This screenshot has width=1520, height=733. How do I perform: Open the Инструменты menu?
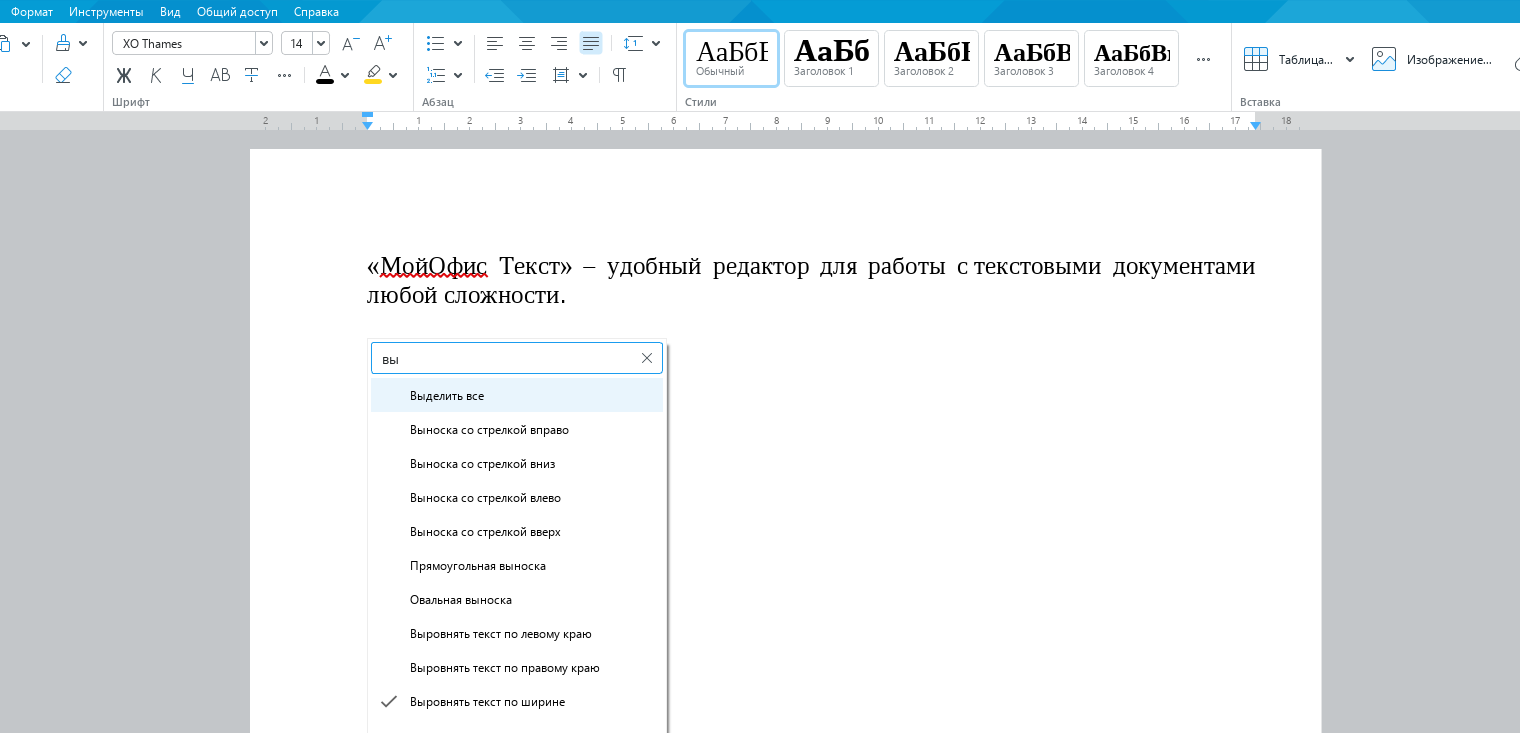(106, 12)
